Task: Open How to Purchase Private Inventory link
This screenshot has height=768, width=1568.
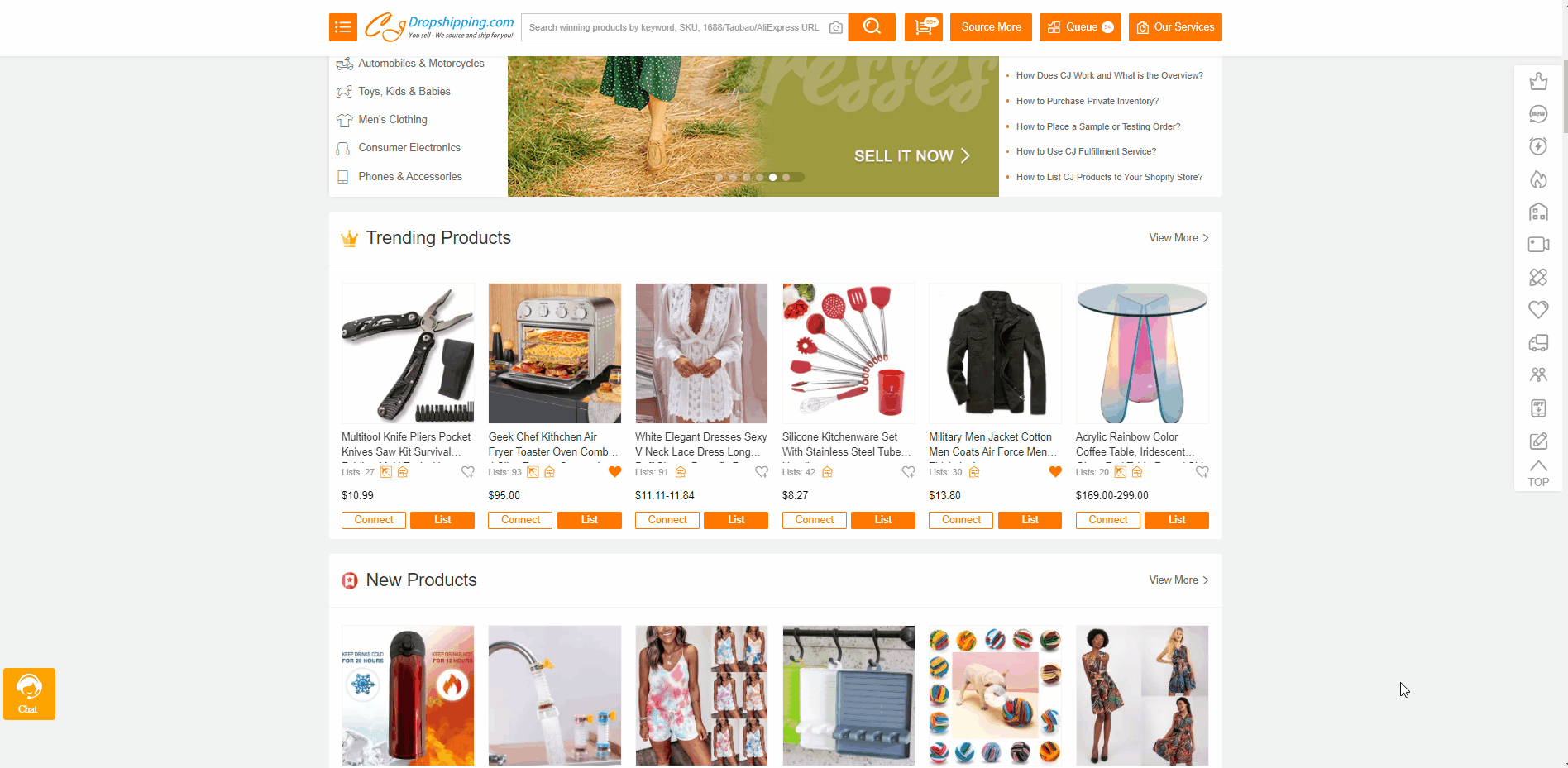Action: pos(1088,101)
